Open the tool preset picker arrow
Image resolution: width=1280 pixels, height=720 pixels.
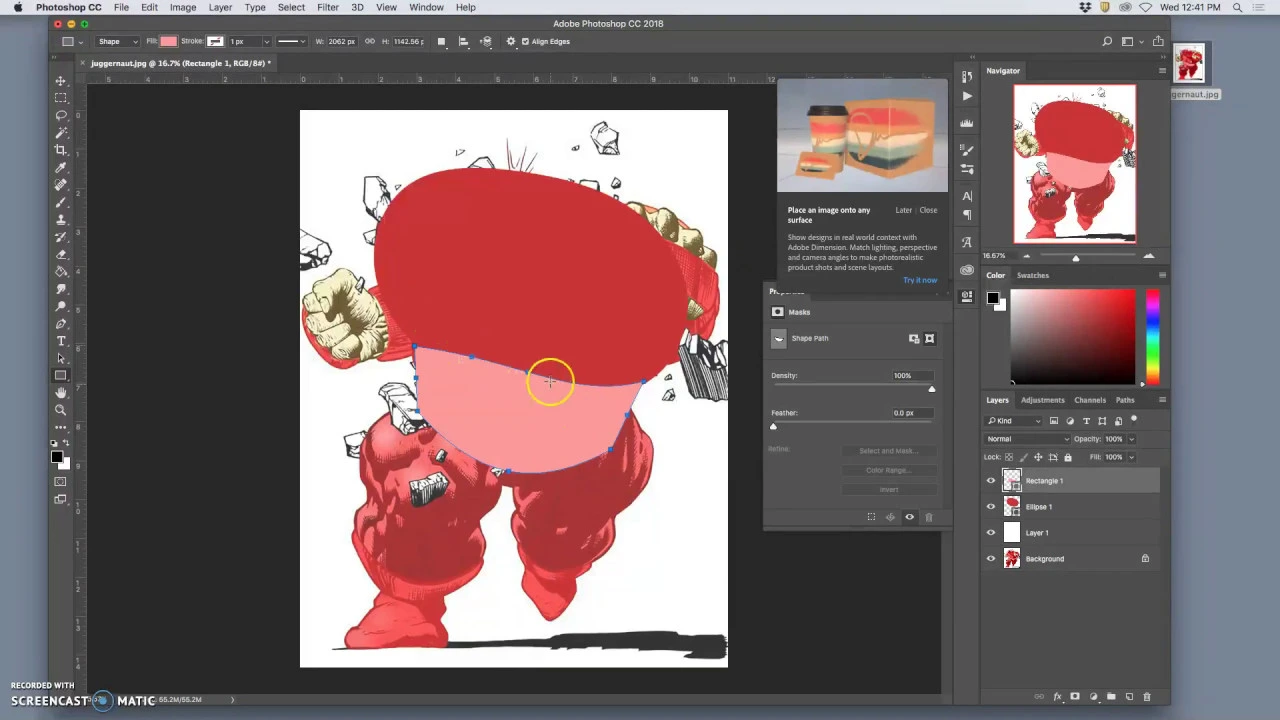click(x=82, y=41)
